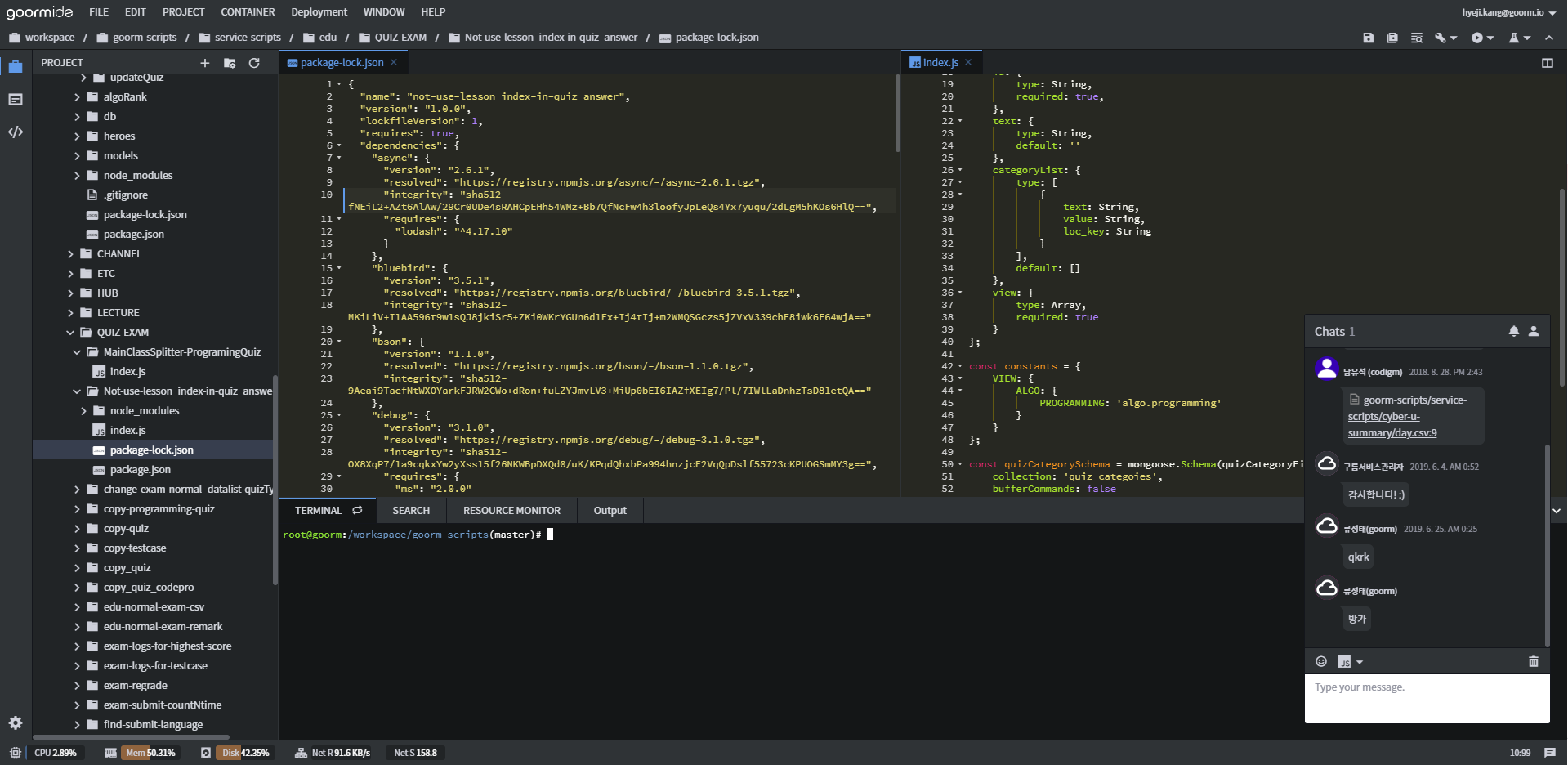Click the goormide logo

[40, 12]
